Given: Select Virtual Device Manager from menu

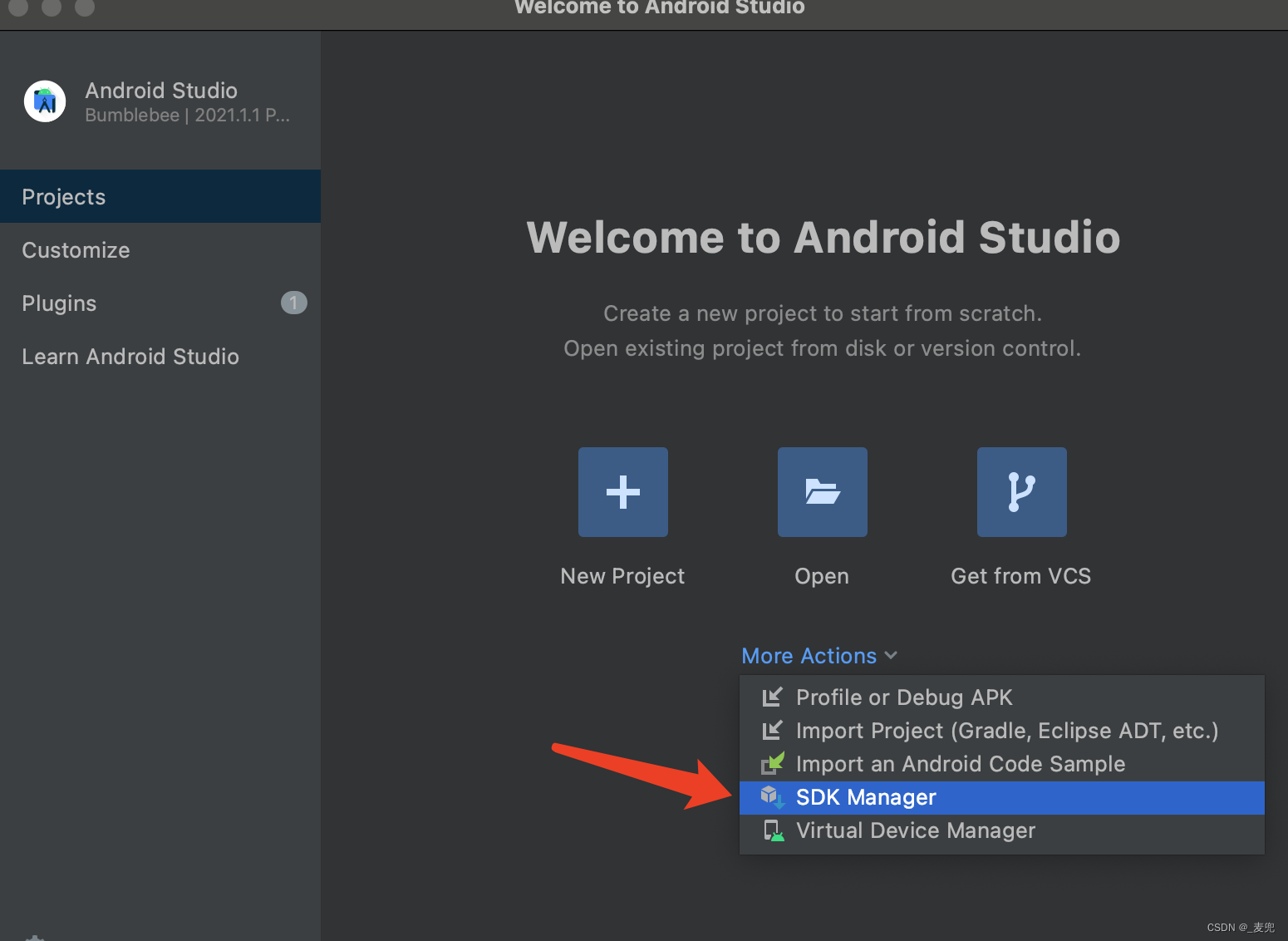Looking at the screenshot, I should [1002, 830].
